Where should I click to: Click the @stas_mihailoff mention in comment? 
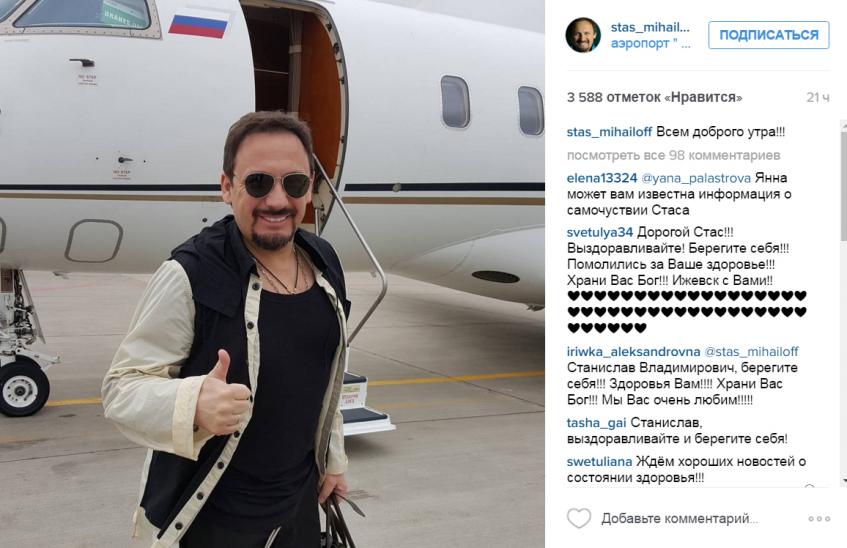[751, 352]
